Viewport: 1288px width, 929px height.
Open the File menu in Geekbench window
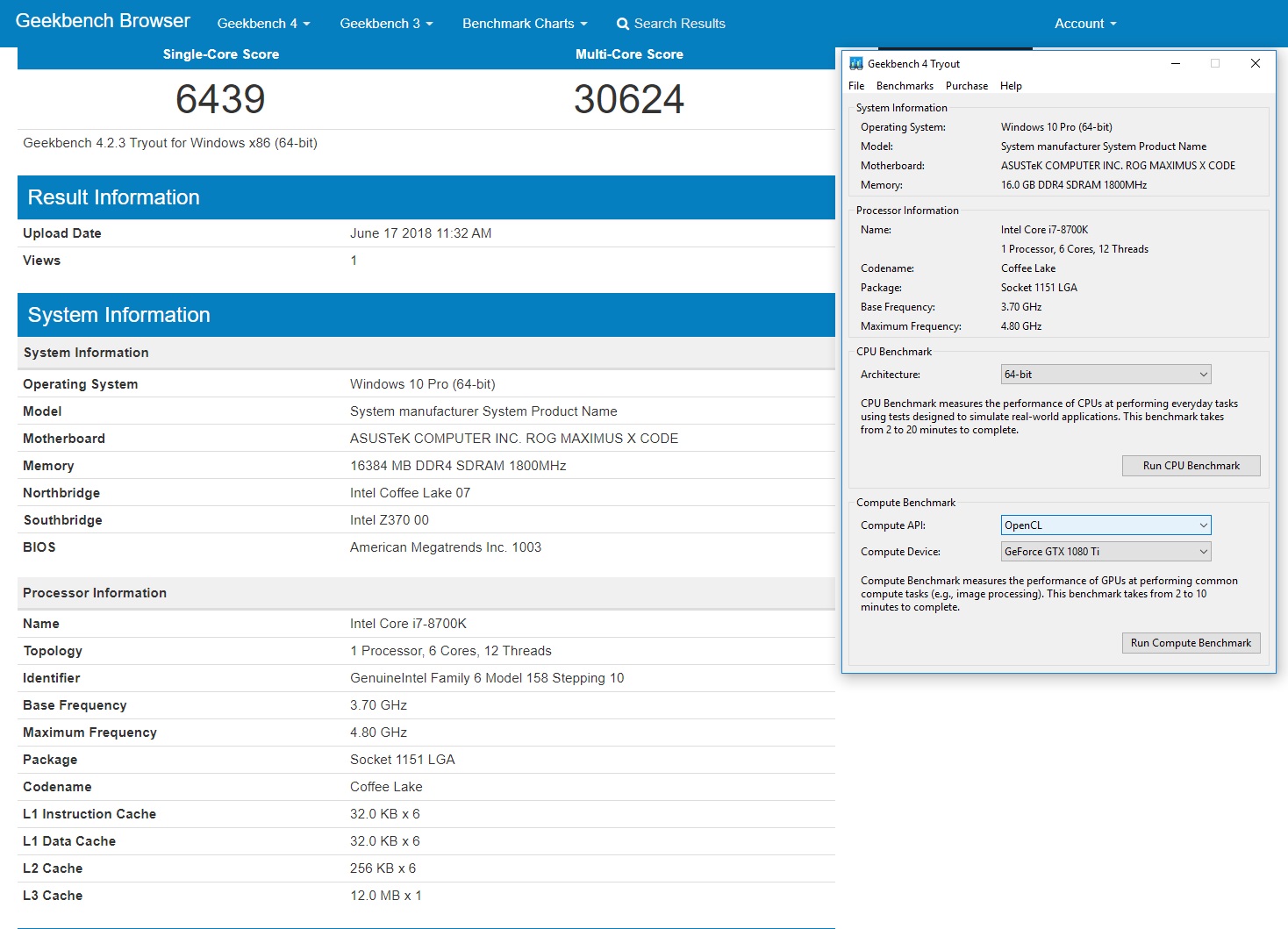(x=856, y=86)
